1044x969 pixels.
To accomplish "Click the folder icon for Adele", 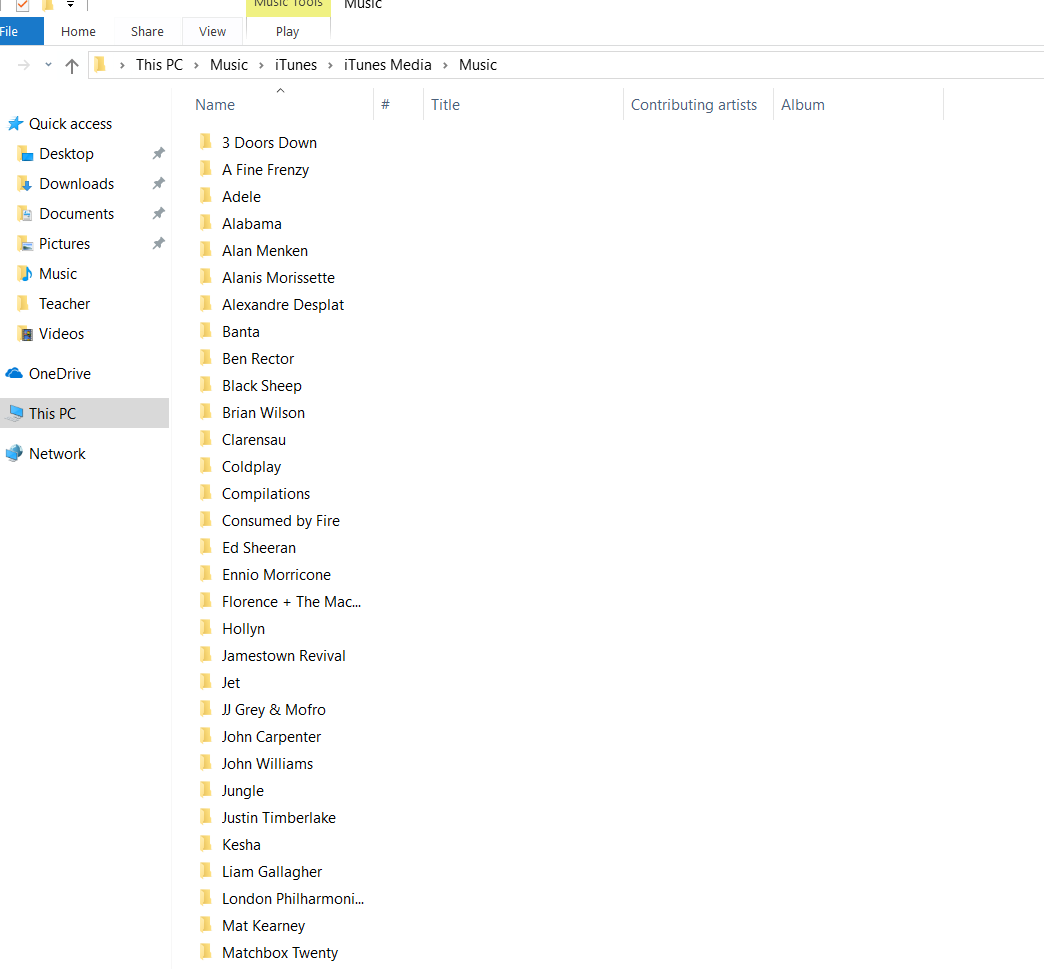I will coord(206,196).
